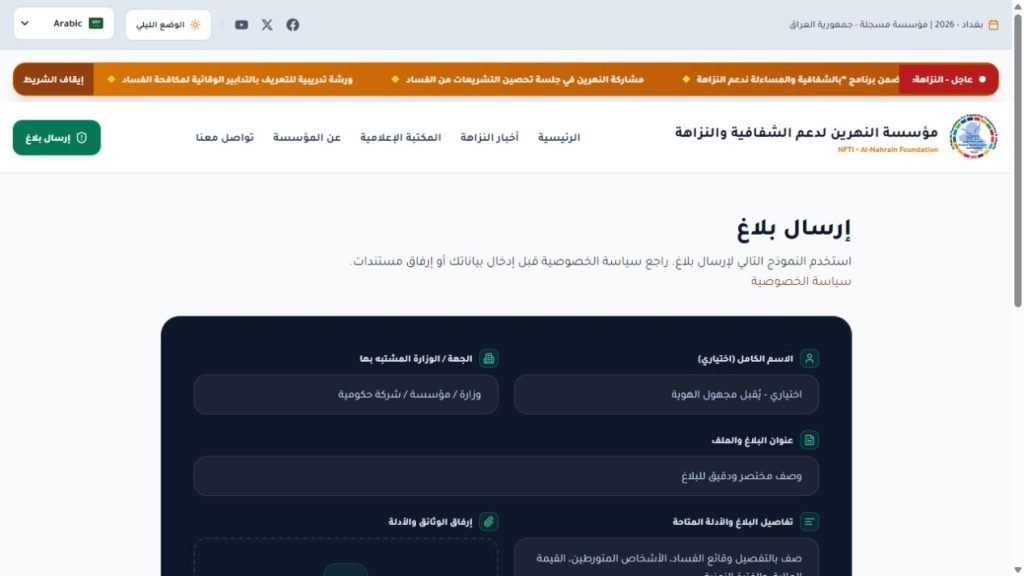The height and width of the screenshot is (576, 1024).
Task: Click ticker item ضمن برنامج بالشفافية والمساءلة
Action: (797, 80)
